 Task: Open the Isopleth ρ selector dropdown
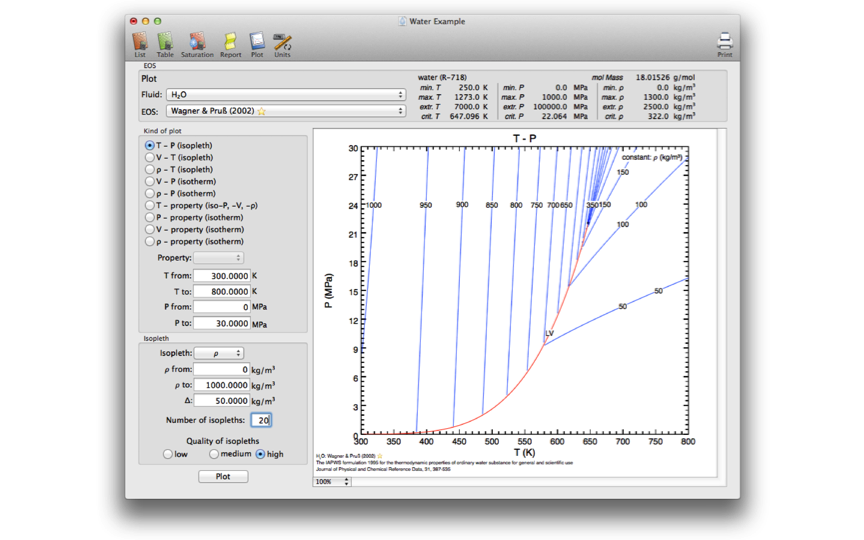click(x=219, y=353)
